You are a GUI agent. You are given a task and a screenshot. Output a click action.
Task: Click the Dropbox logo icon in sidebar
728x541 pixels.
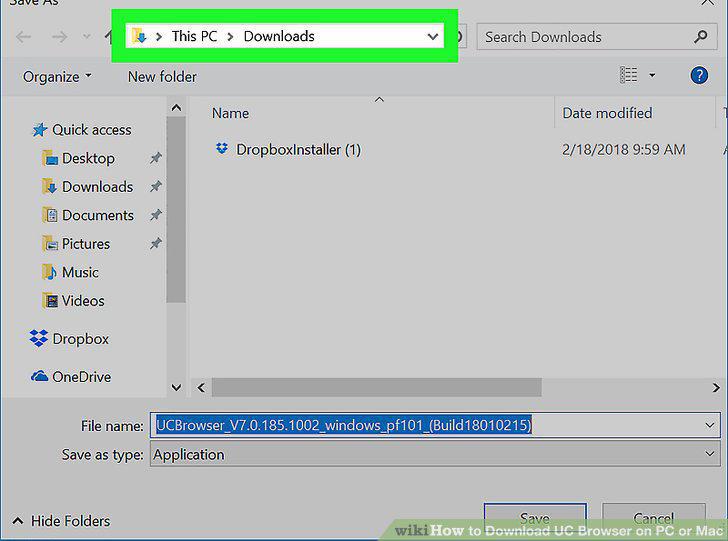pos(39,339)
